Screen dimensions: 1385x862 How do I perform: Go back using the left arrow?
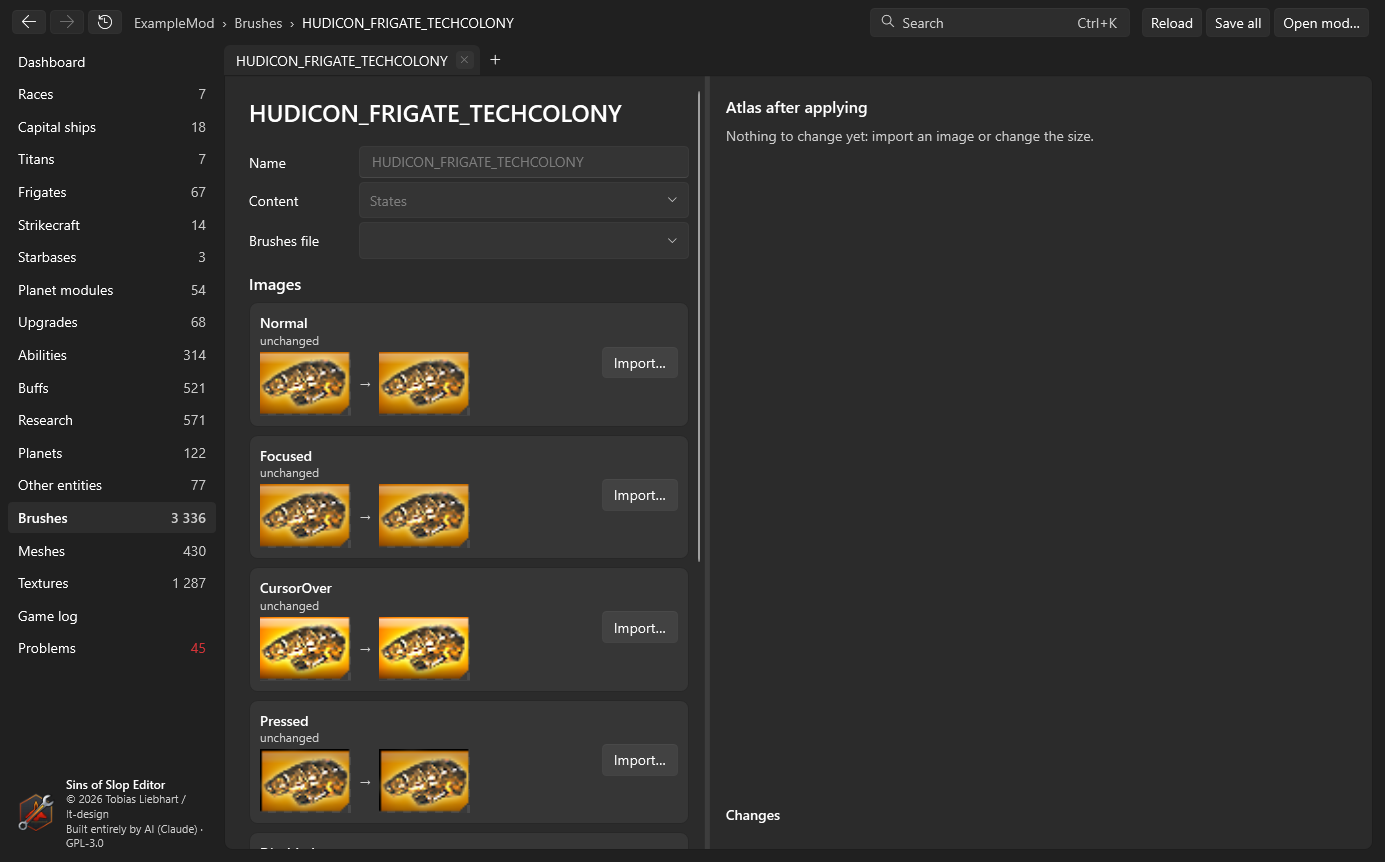pyautogui.click(x=29, y=22)
